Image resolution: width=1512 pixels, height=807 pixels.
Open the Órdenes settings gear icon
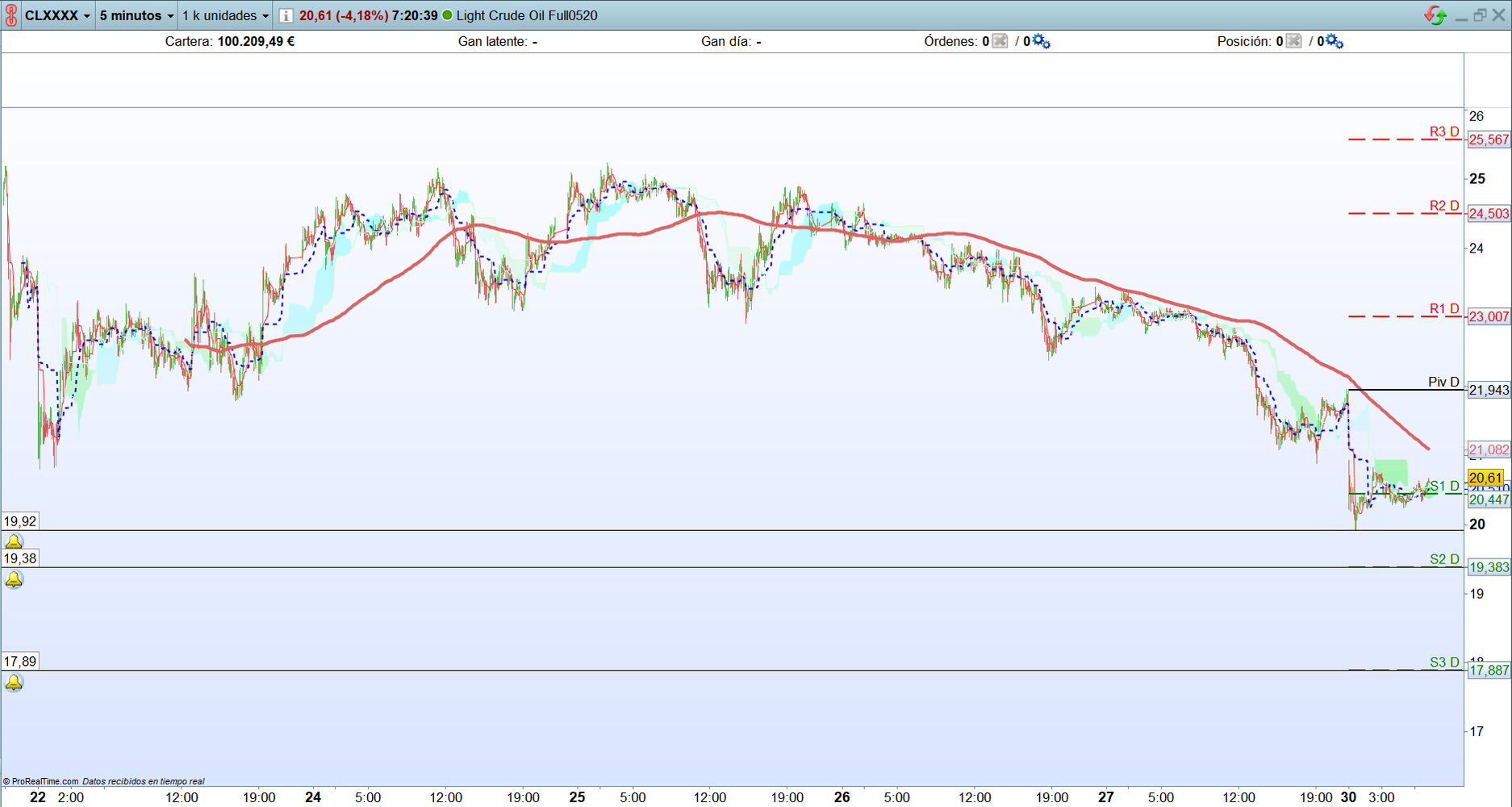click(x=1042, y=41)
